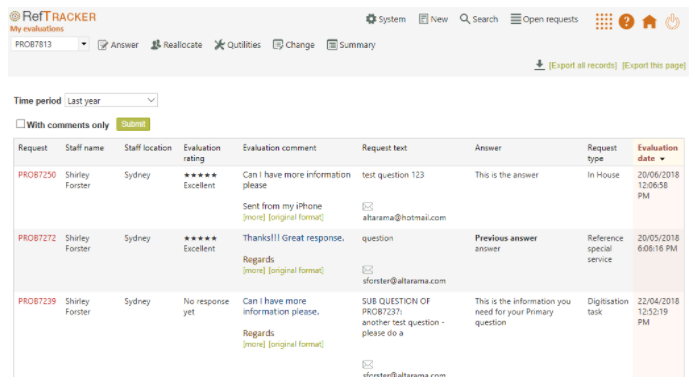Click the envelope icon above altarama@hotmail.com
This screenshot has height=386, width=695.
[x=368, y=207]
